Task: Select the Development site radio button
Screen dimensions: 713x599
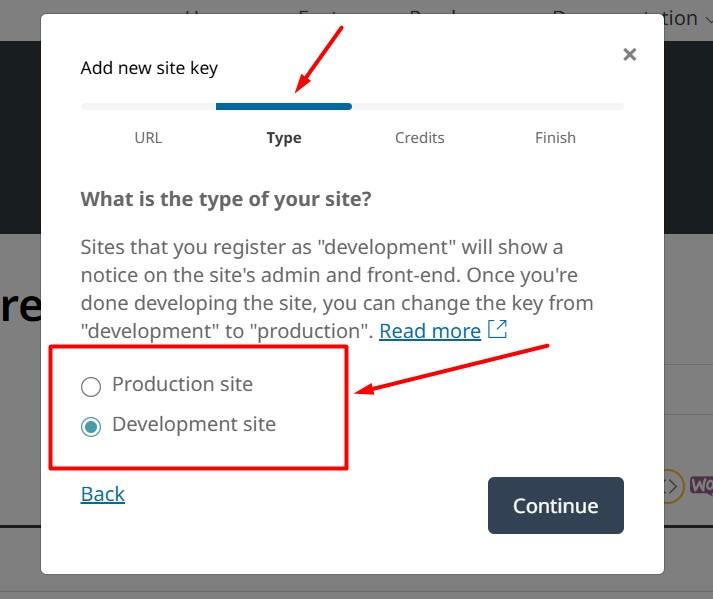Action: click(91, 427)
